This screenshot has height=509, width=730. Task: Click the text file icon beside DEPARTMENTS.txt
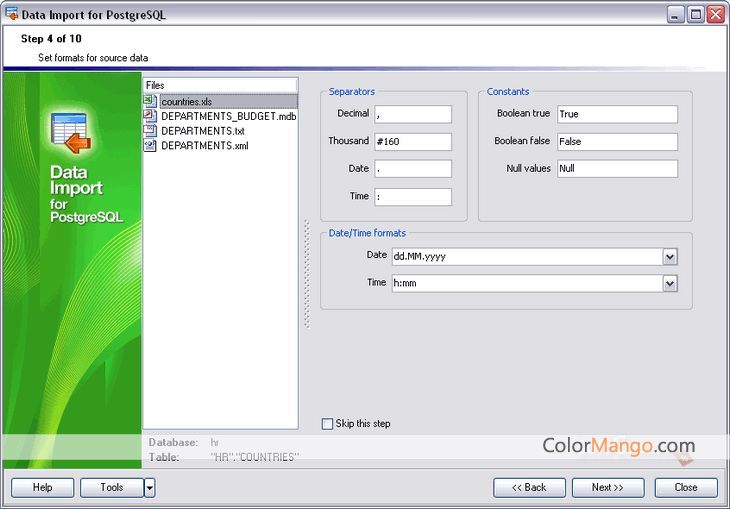click(150, 130)
